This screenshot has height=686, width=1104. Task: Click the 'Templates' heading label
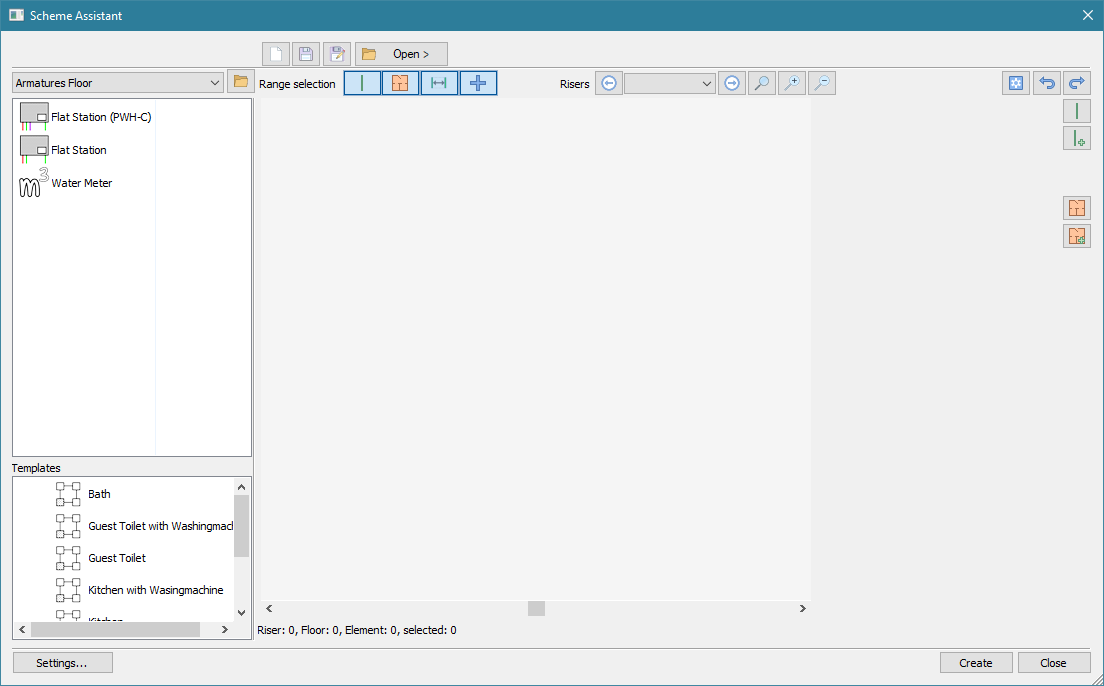pos(36,468)
